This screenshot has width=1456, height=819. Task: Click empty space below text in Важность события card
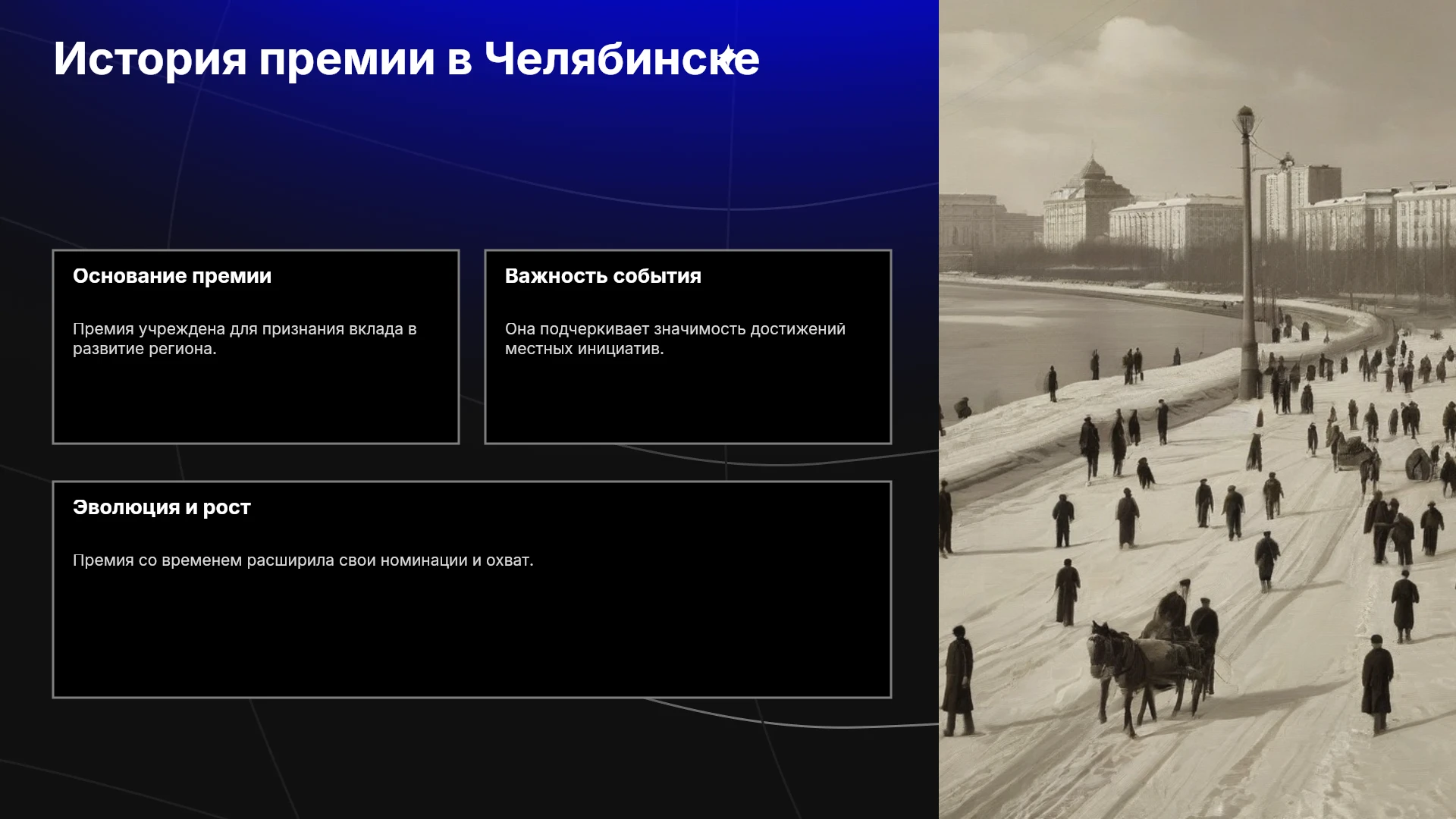click(x=688, y=402)
